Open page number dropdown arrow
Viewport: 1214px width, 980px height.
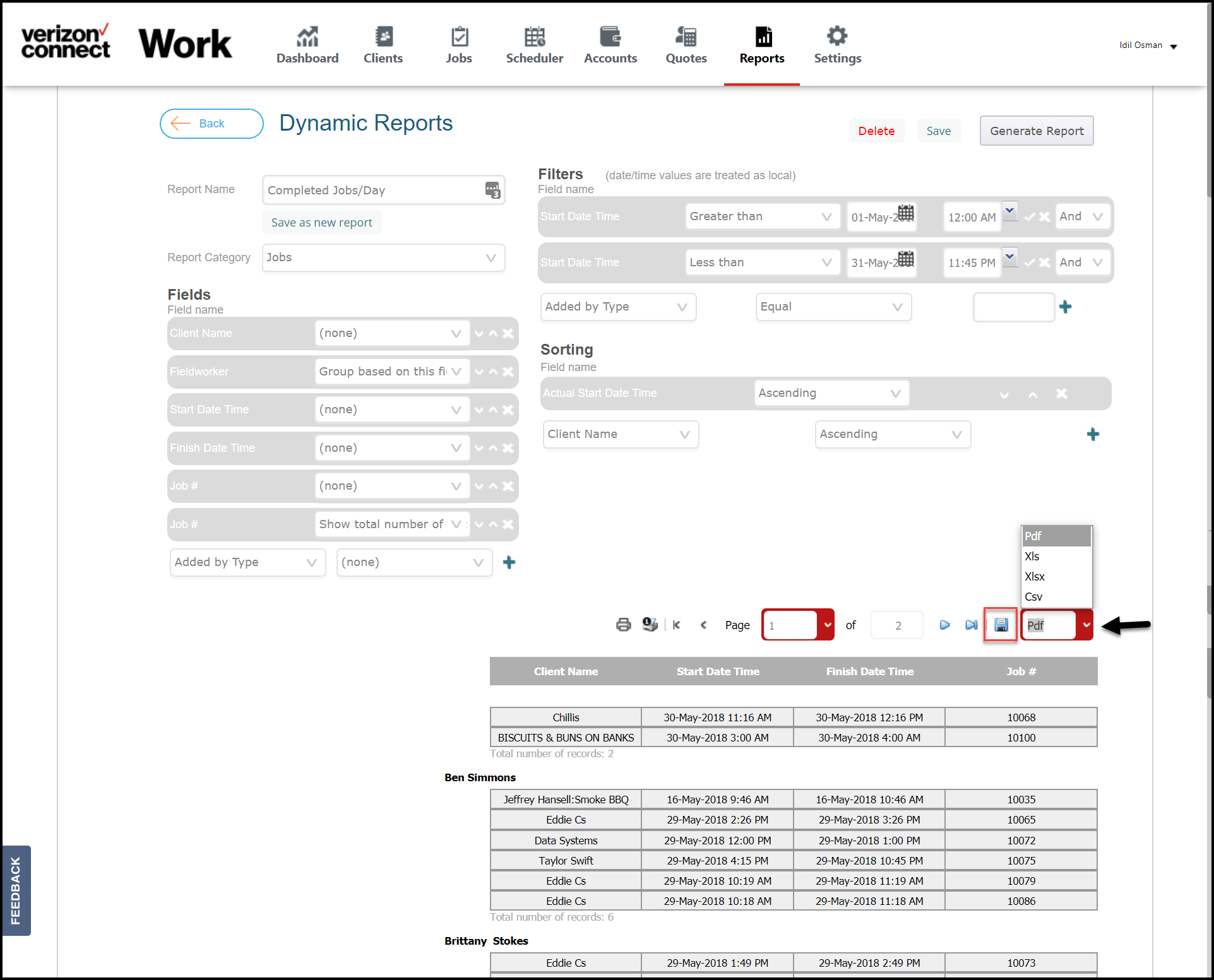[826, 625]
